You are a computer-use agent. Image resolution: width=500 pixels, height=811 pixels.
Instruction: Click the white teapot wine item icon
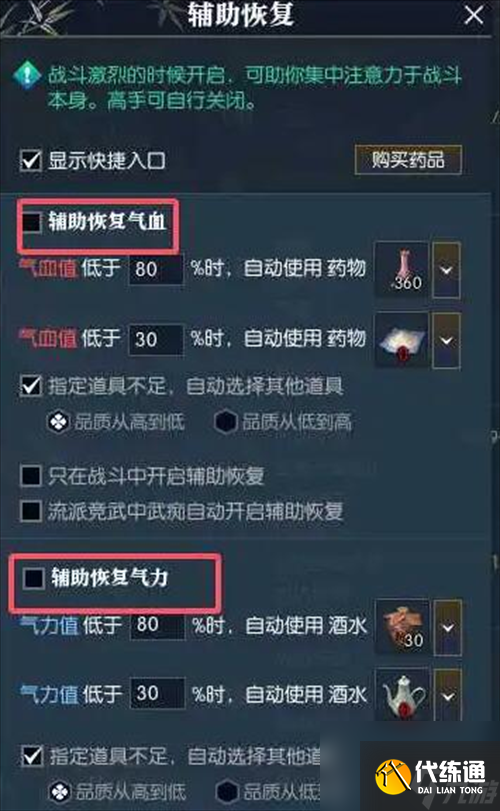[403, 694]
